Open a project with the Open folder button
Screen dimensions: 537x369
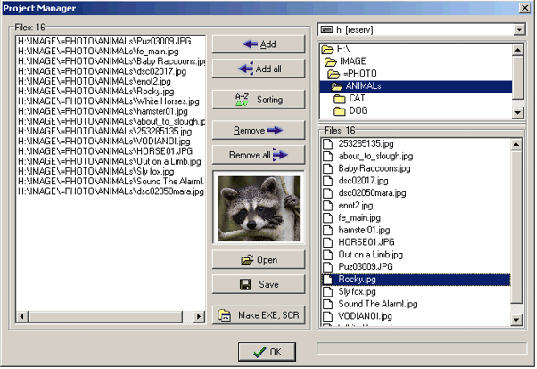[259, 260]
